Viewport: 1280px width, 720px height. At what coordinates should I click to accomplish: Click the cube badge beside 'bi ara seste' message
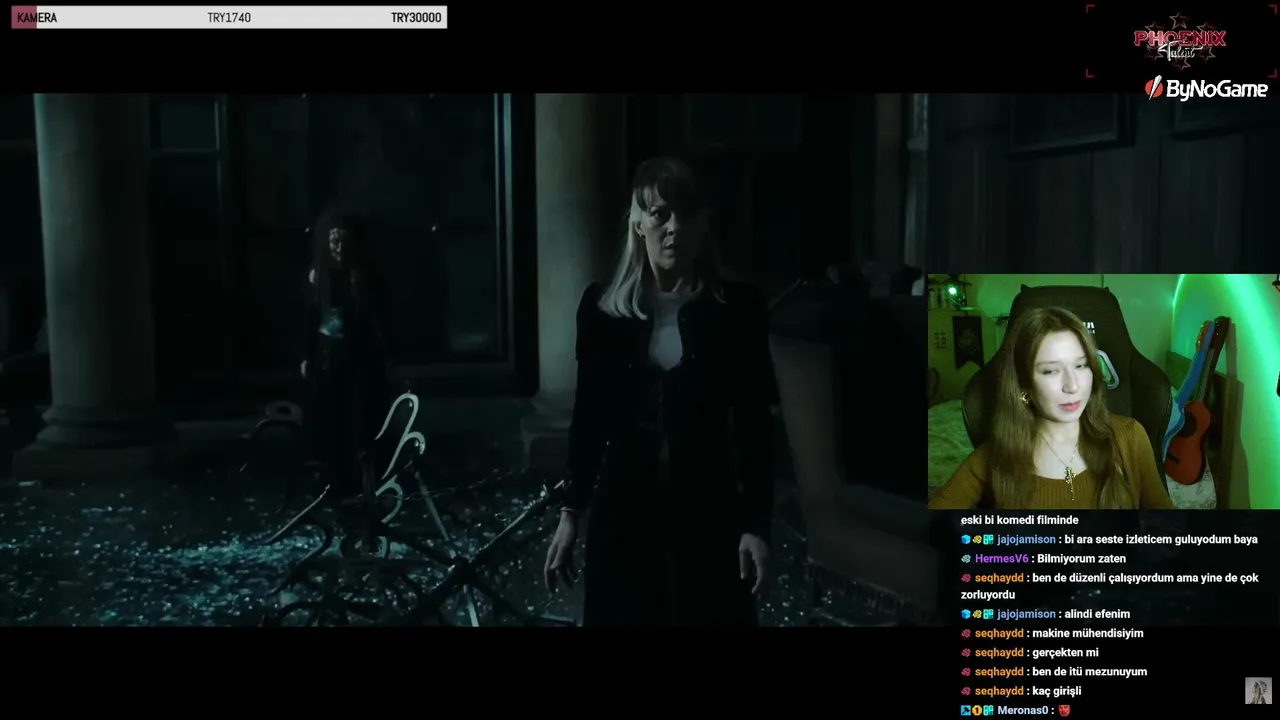[x=966, y=540]
